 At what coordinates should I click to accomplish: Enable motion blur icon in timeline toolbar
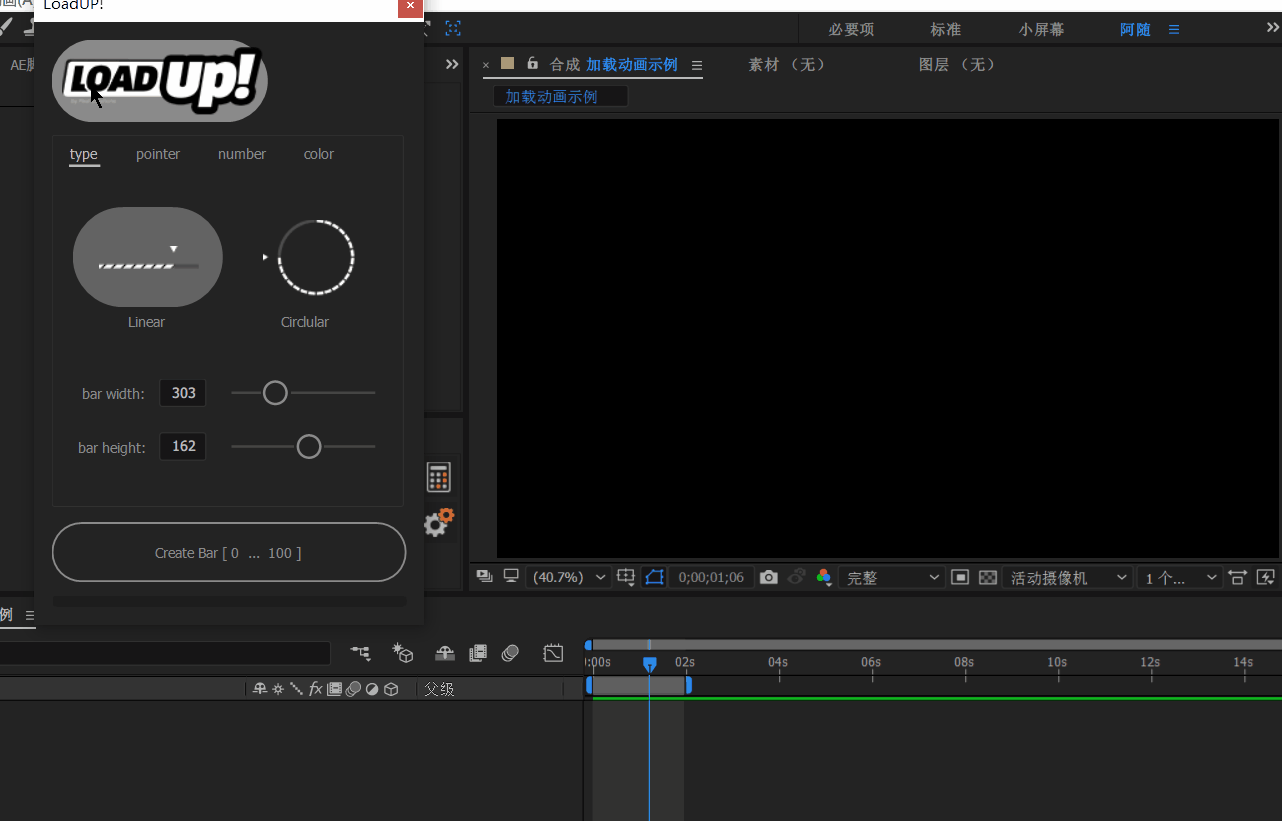pyautogui.click(x=510, y=653)
